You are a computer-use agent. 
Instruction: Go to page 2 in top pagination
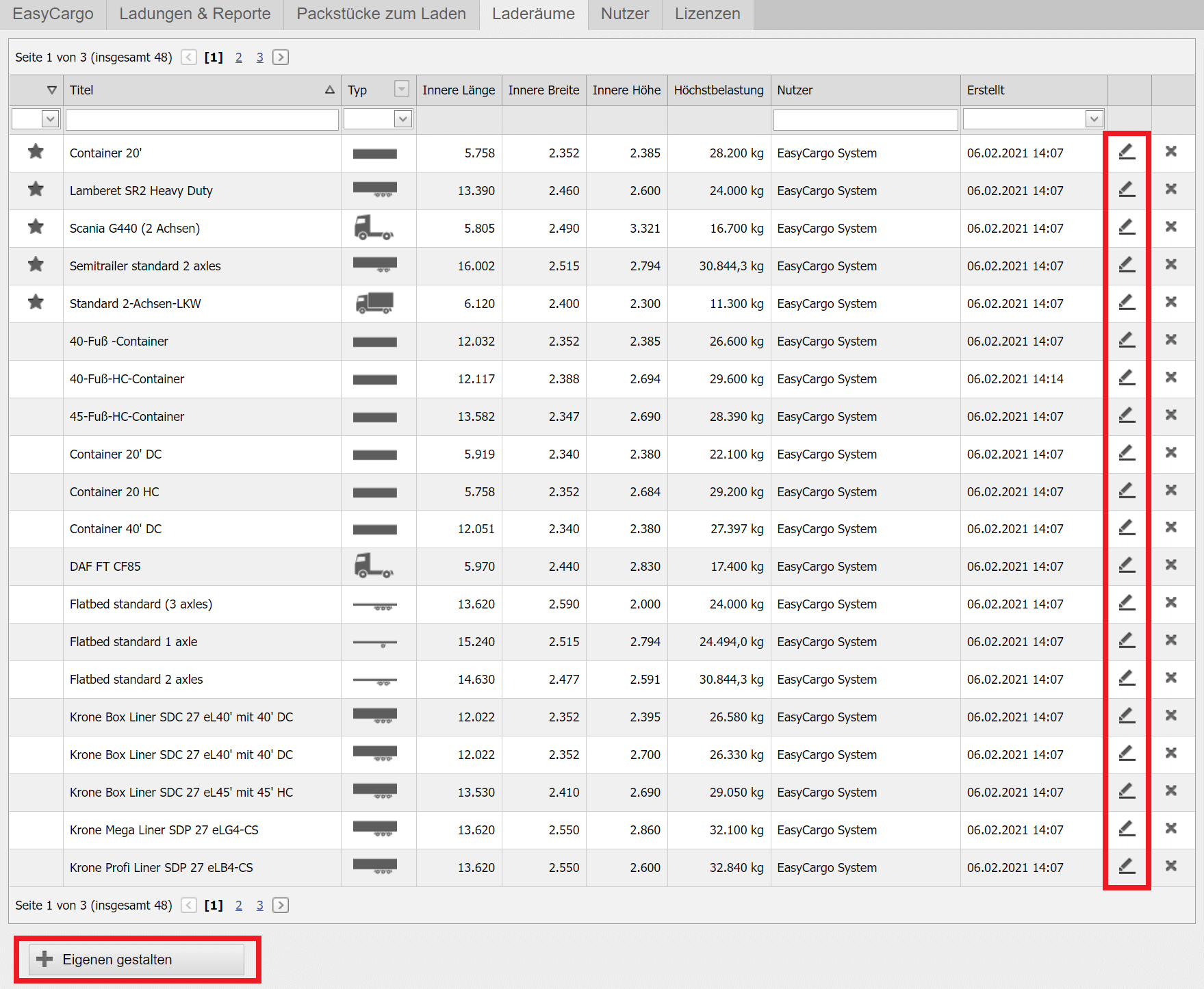[x=238, y=57]
